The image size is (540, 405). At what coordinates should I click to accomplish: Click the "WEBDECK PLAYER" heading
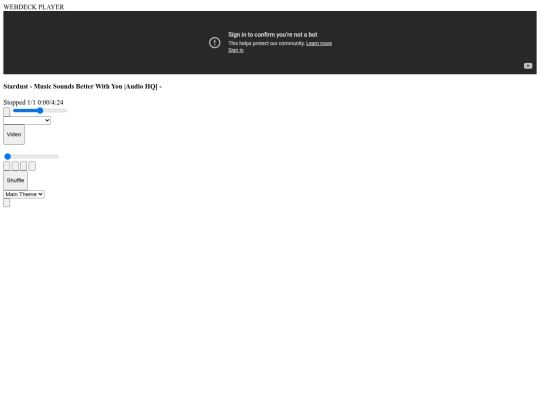click(x=34, y=7)
